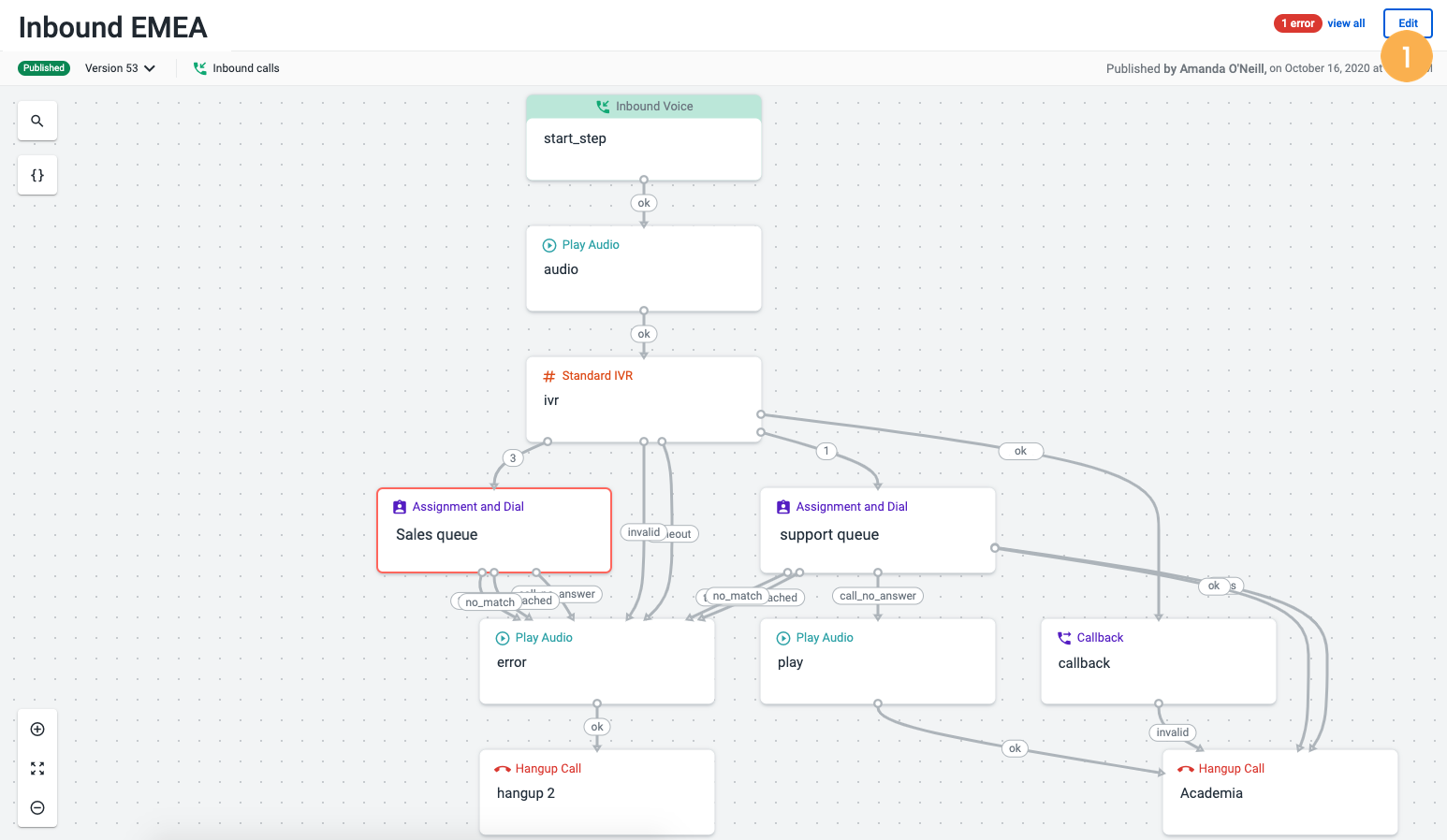The width and height of the screenshot is (1447, 840).
Task: Click the support queue assignment icon
Action: 783,507
